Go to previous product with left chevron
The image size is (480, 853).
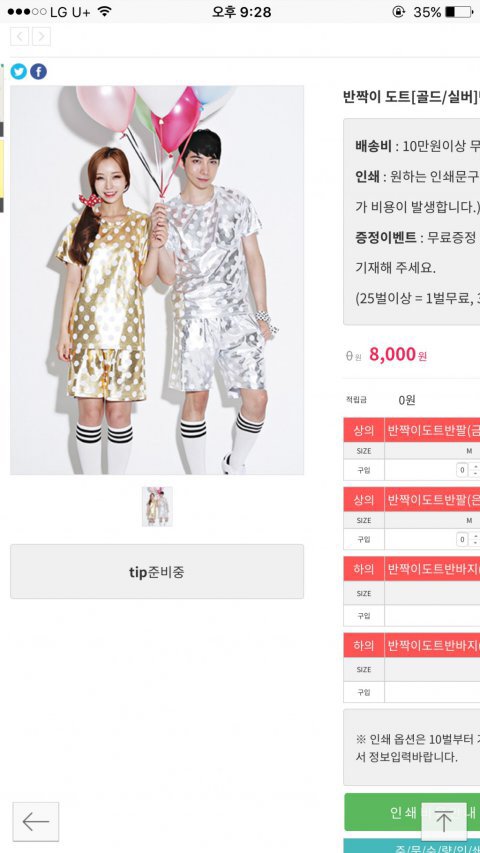[20, 36]
